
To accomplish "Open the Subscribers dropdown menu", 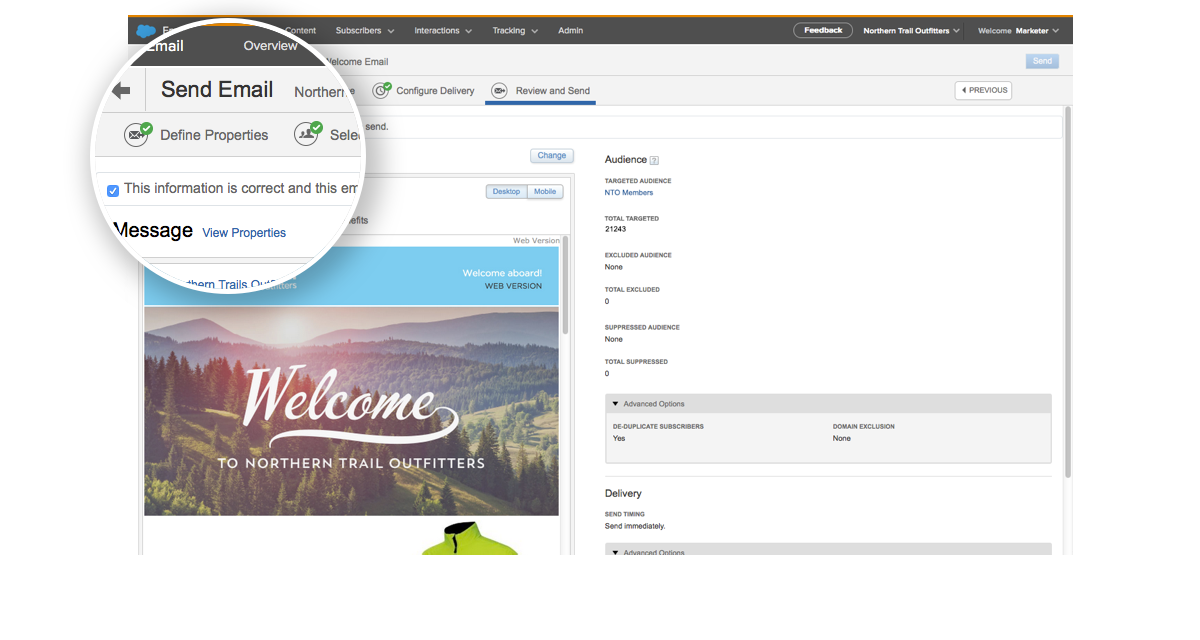I will click(364, 31).
